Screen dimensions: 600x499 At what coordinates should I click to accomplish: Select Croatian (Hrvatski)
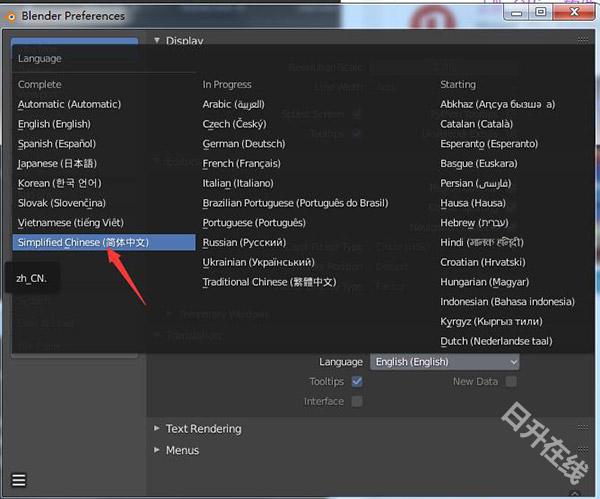coord(483,263)
